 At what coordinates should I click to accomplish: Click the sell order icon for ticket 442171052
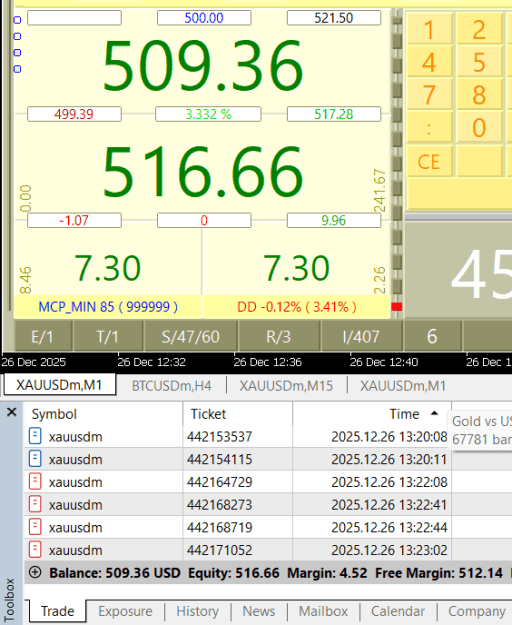(35, 550)
